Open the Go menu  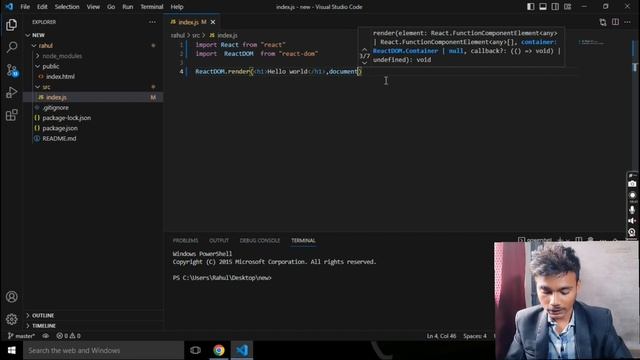pos(111,7)
